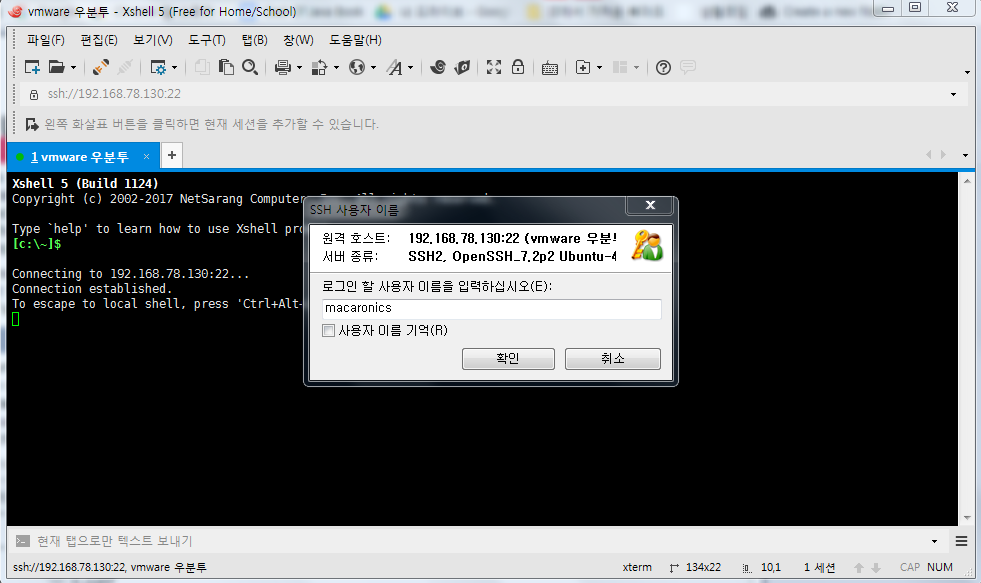
Task: Open the session properties gear icon
Action: pyautogui.click(x=158, y=67)
